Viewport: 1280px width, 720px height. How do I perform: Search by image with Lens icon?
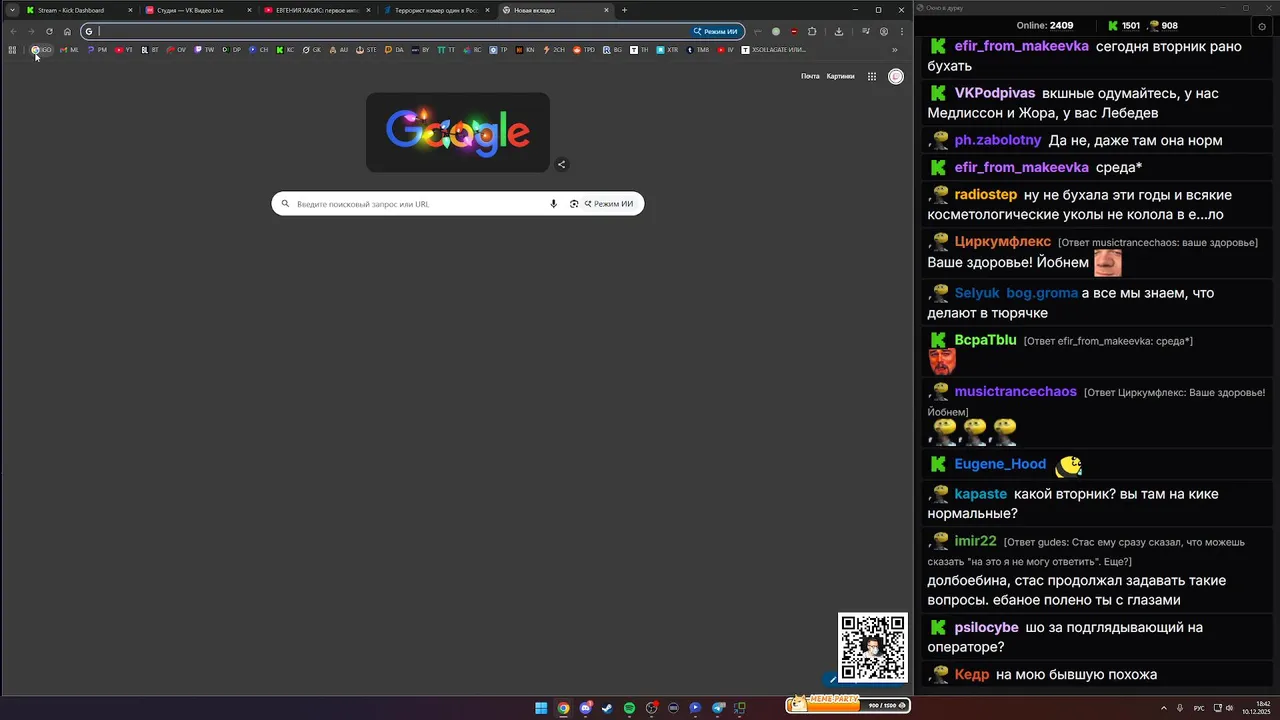pyautogui.click(x=574, y=204)
